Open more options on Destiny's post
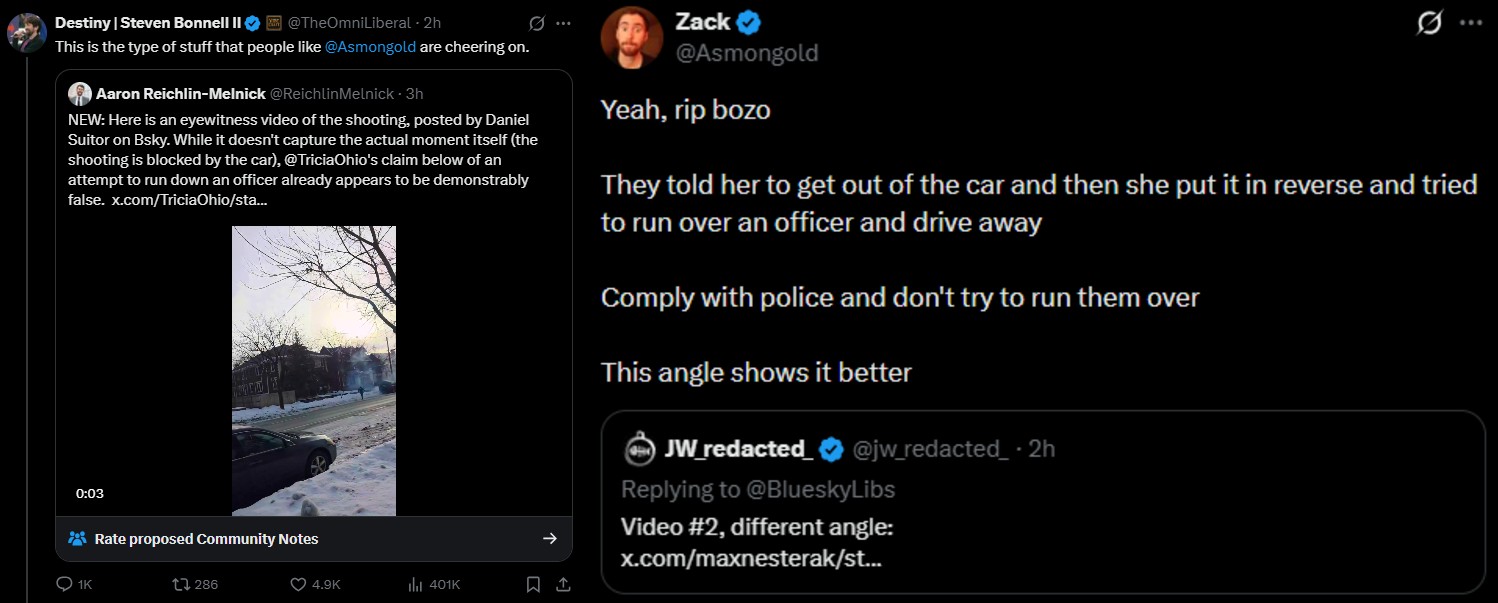 pyautogui.click(x=563, y=23)
